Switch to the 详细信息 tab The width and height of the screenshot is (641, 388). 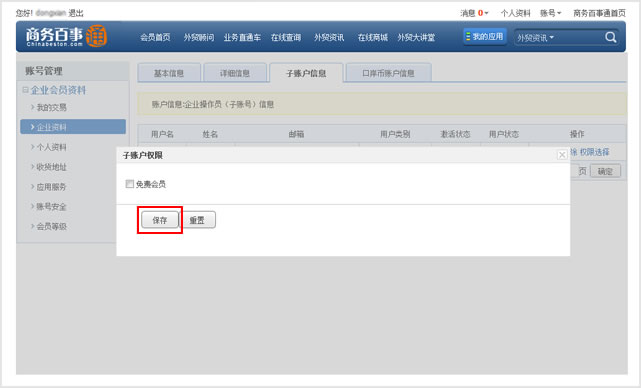click(235, 73)
